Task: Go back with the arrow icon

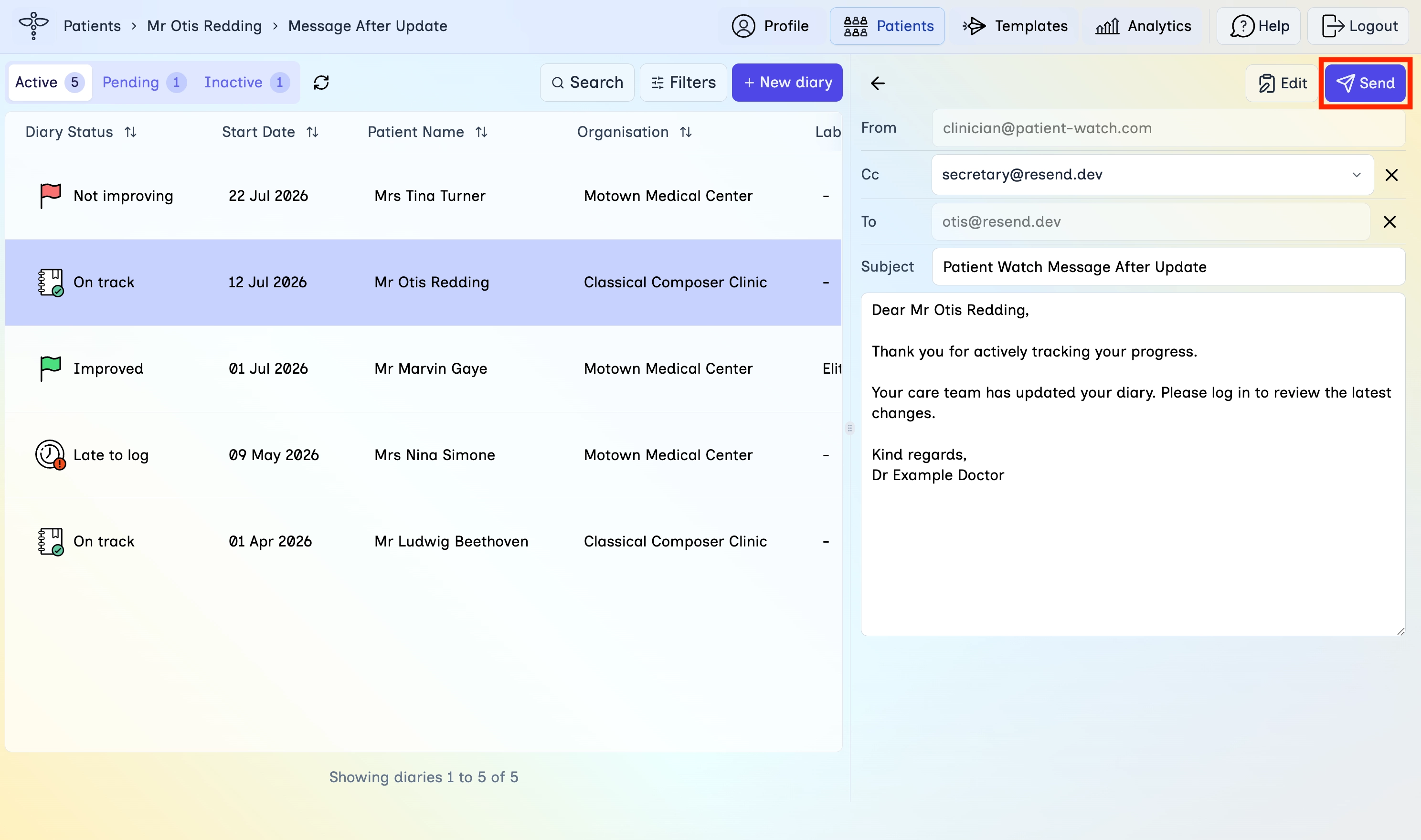Action: (x=878, y=83)
